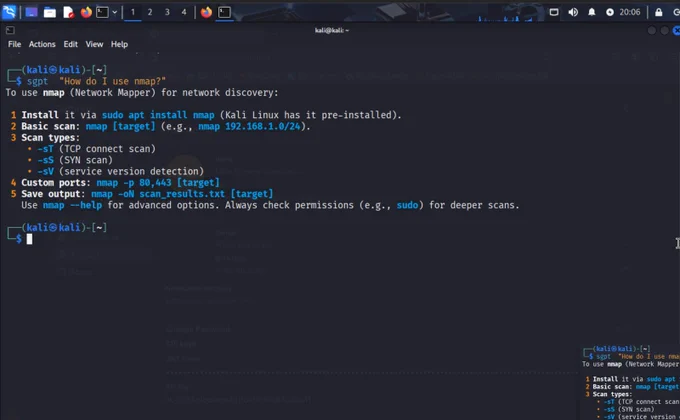Click the "nmap 192.168.1.0/24" example
This screenshot has width=680, height=420.
point(249,126)
